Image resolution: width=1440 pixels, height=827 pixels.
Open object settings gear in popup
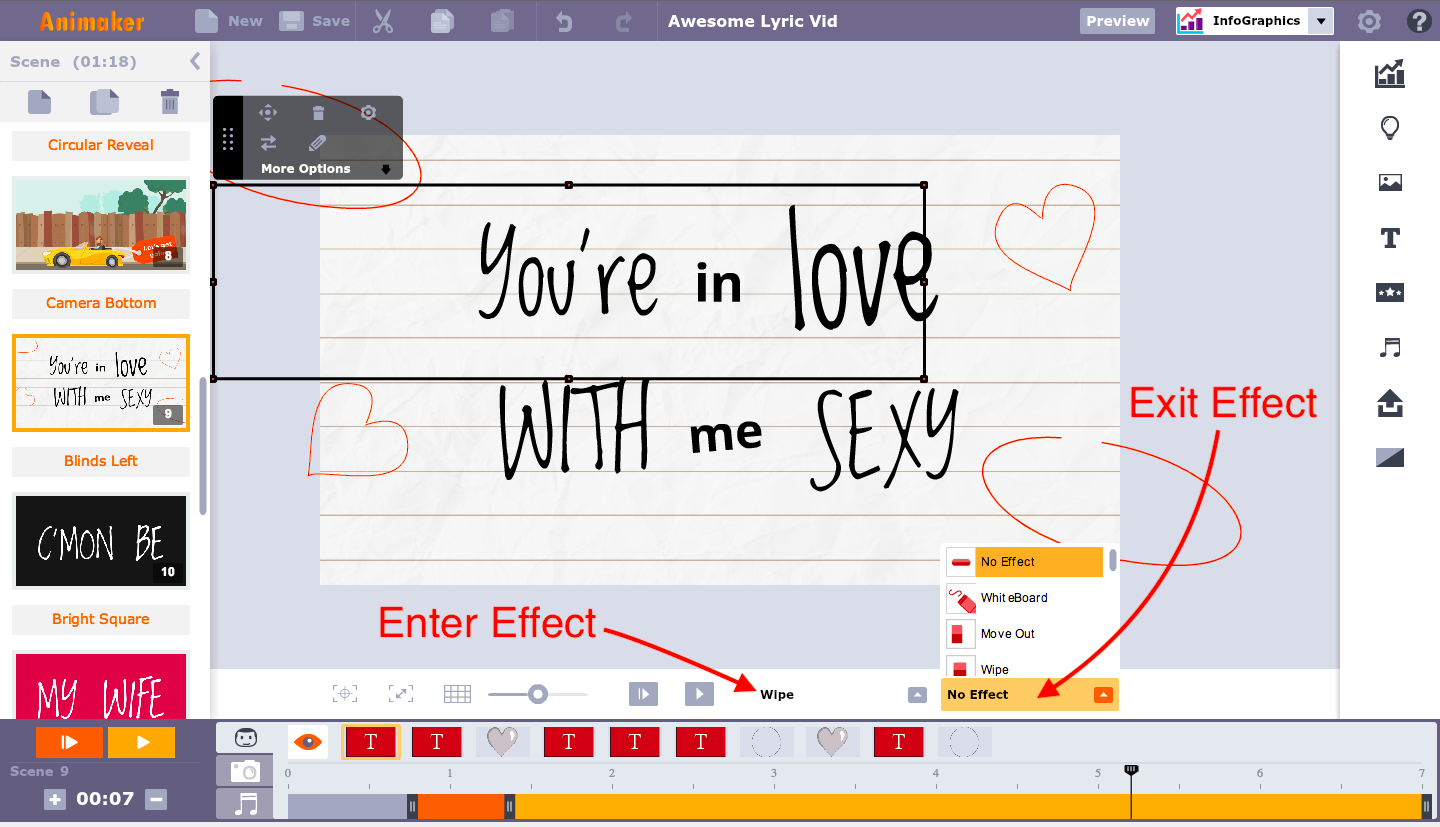(x=368, y=113)
